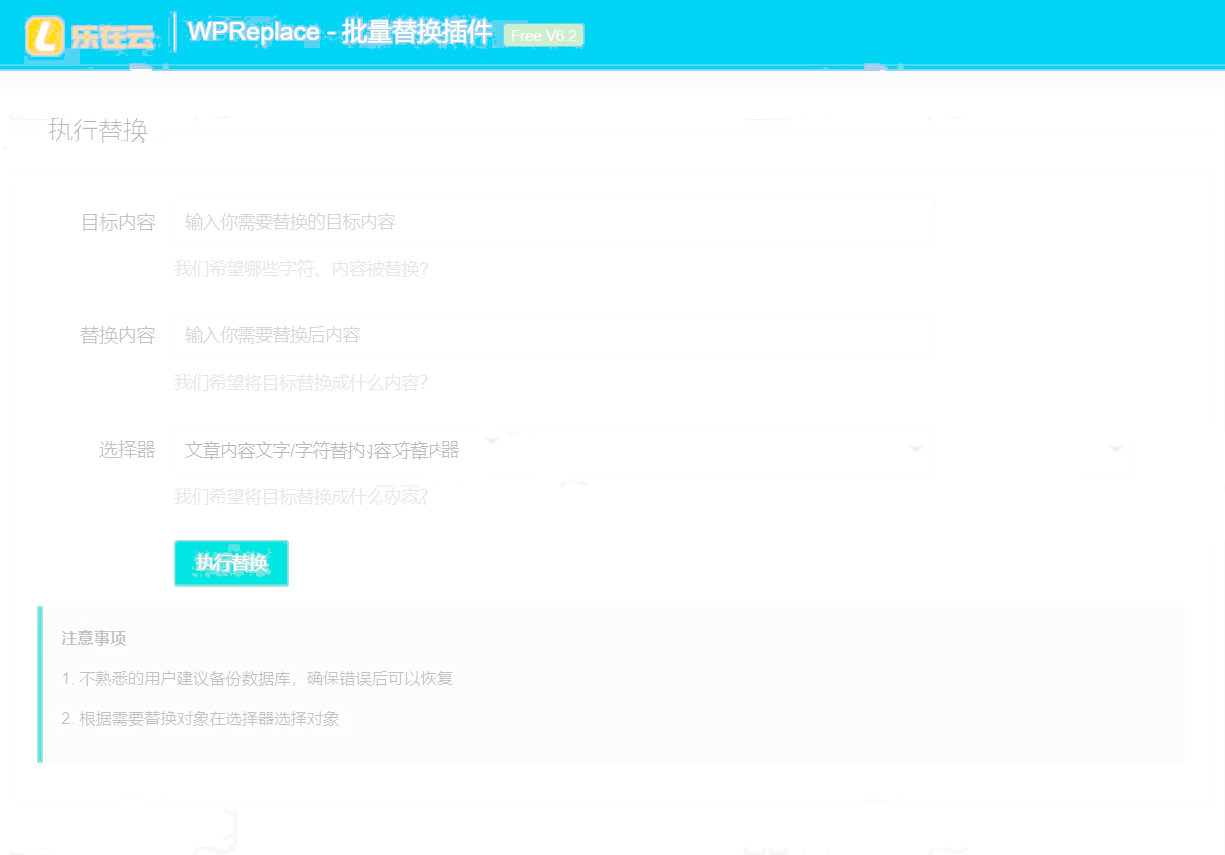Viewport: 1225px width, 855px height.
Task: Click the hint text below 选择器 dropdown
Action: tap(301, 497)
